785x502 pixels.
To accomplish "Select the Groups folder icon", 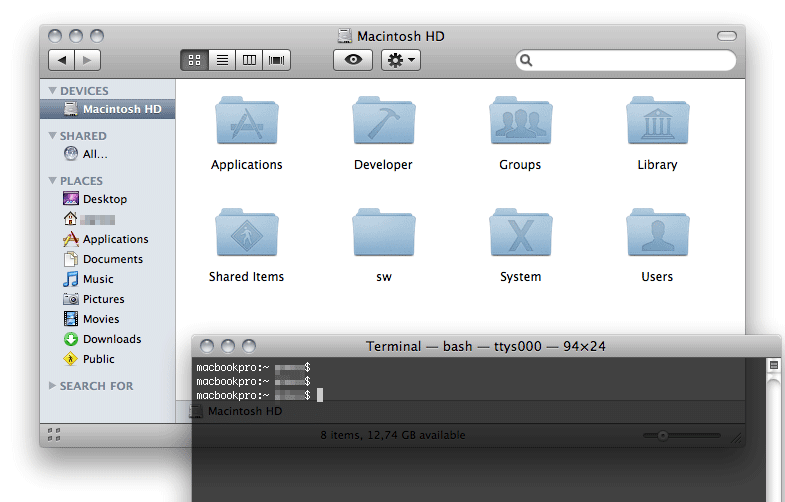I will click(x=521, y=120).
